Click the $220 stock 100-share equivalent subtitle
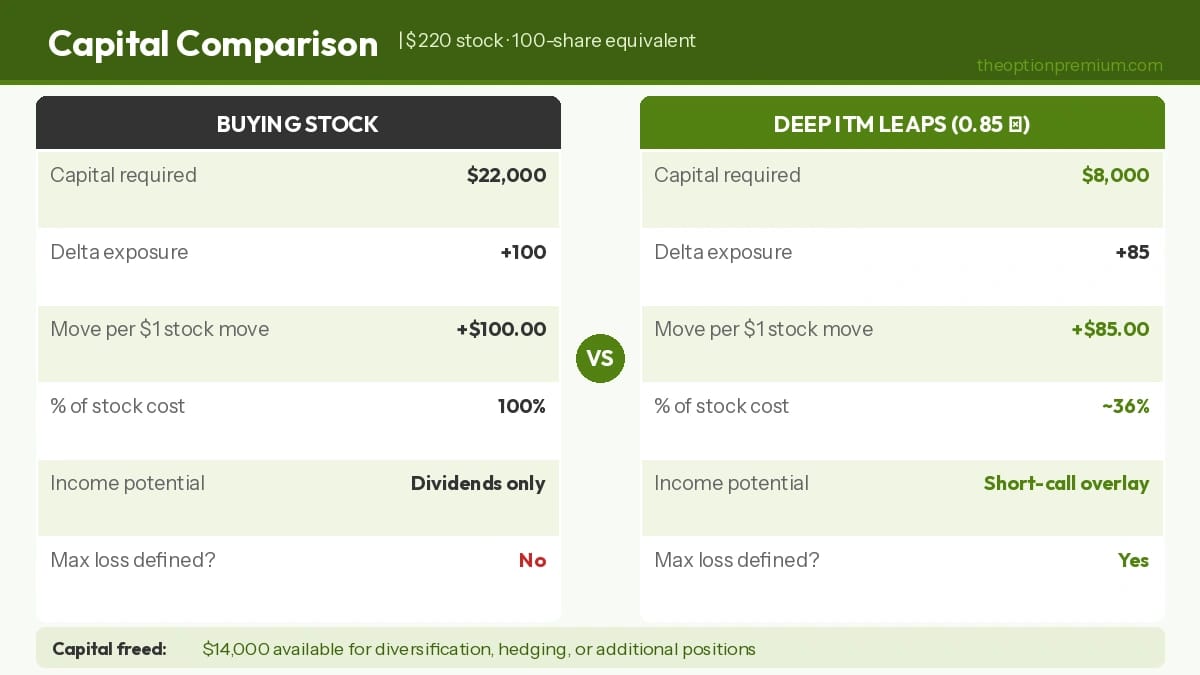Image resolution: width=1200 pixels, height=675 pixels. [550, 41]
